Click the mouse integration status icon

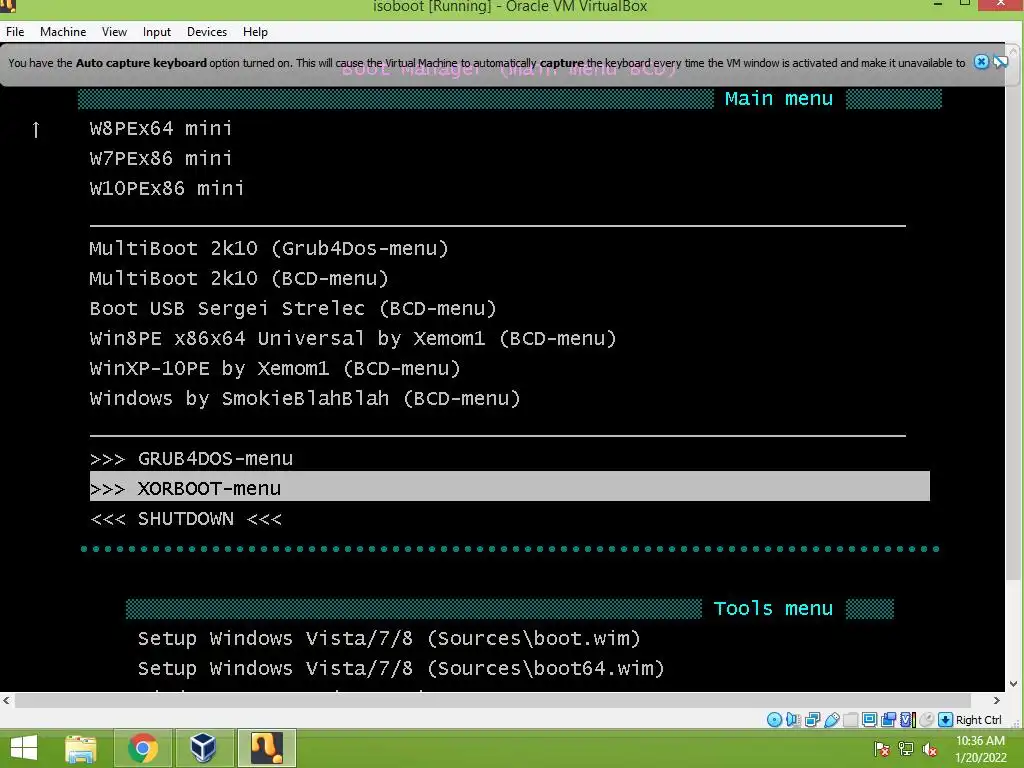tap(926, 720)
